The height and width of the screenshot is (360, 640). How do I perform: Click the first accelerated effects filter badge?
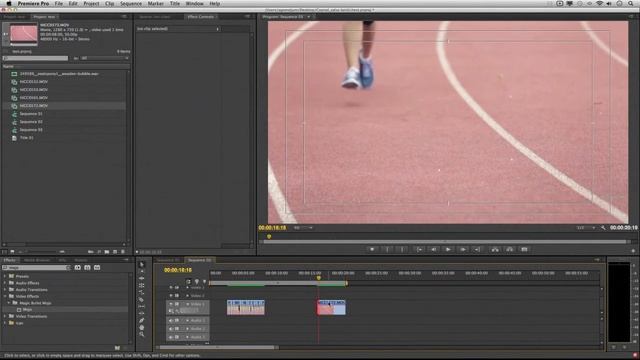[x=78, y=267]
